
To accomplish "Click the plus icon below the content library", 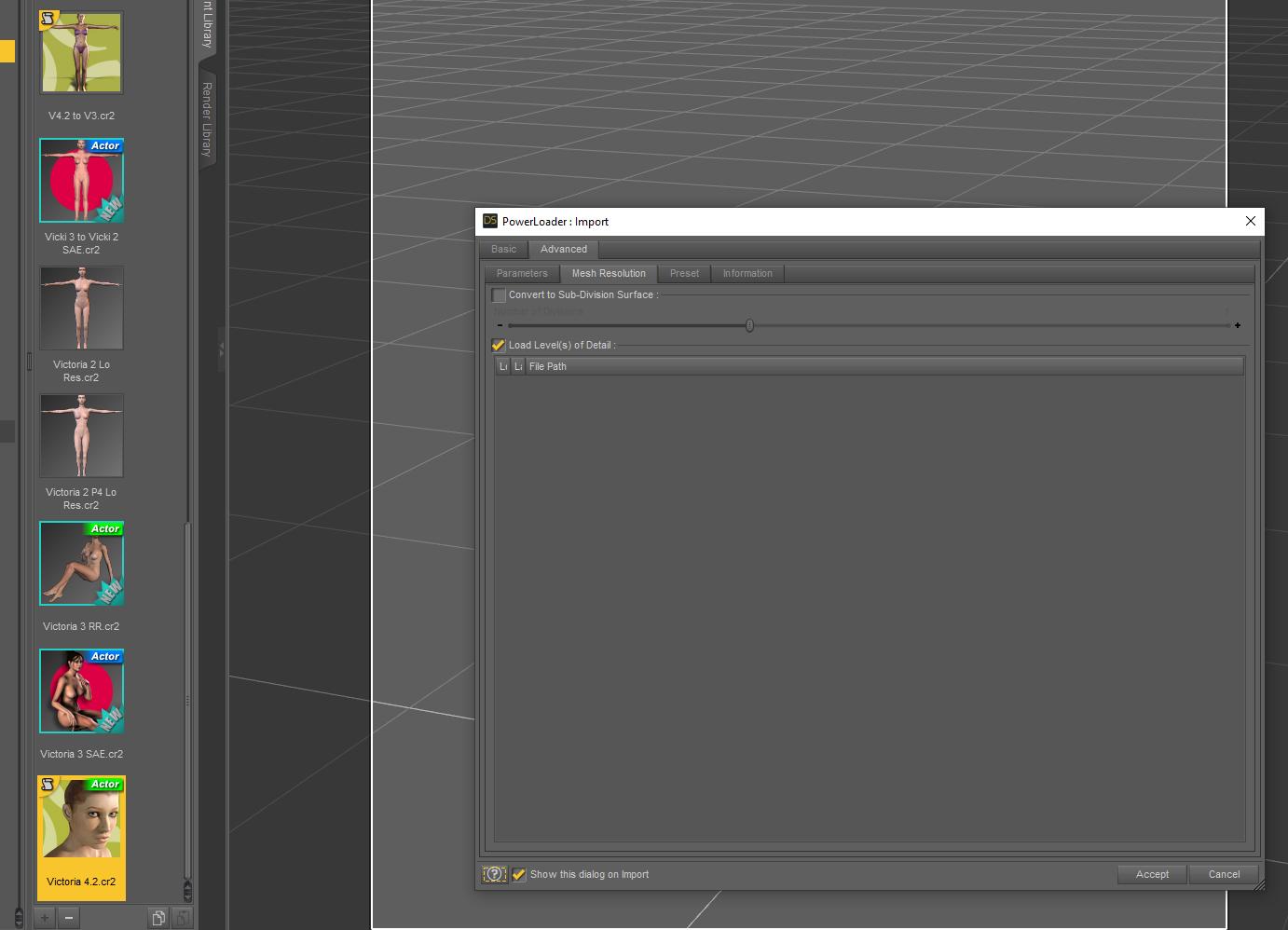I will [42, 917].
